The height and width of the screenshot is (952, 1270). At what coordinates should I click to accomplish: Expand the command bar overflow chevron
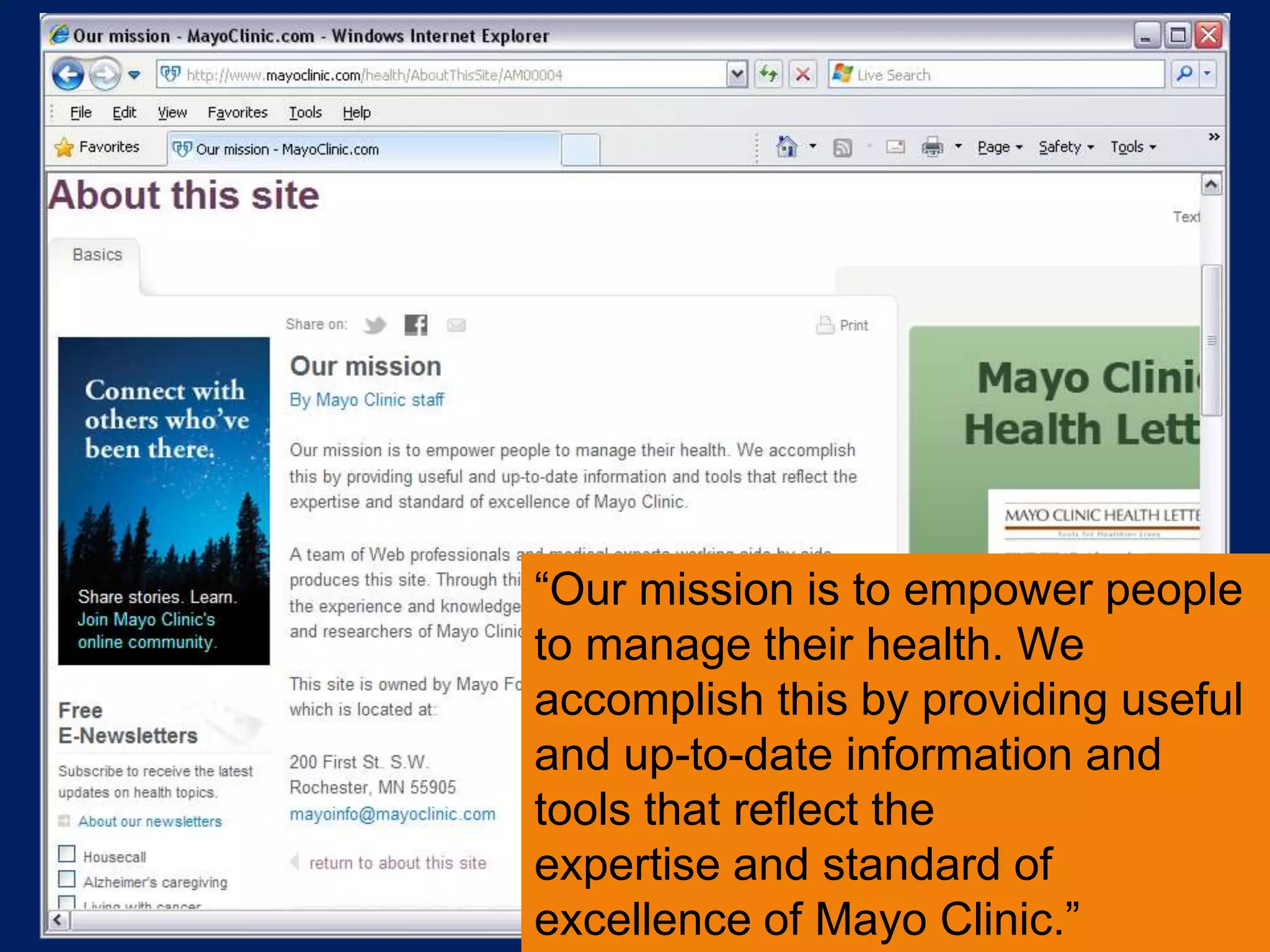(1214, 136)
